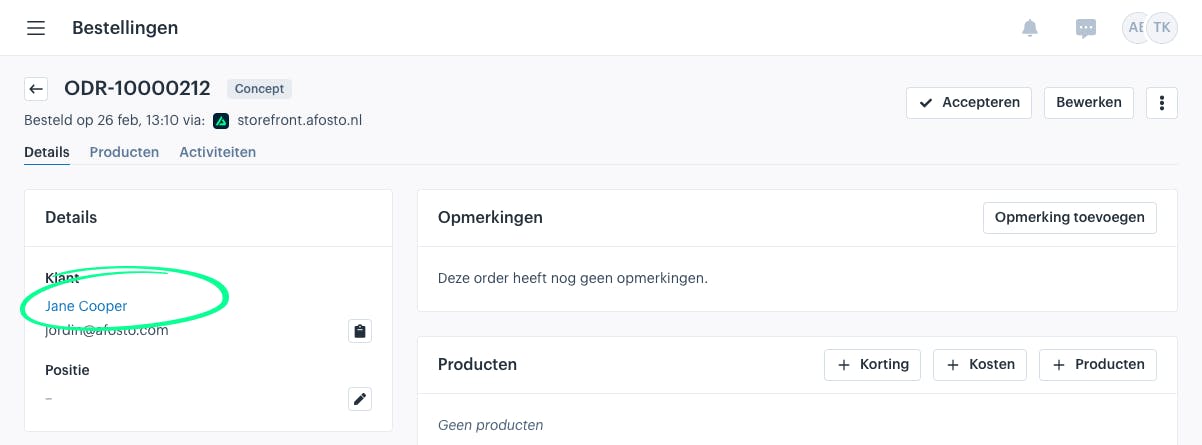
Task: Click the TK user avatar
Action: tap(1161, 28)
